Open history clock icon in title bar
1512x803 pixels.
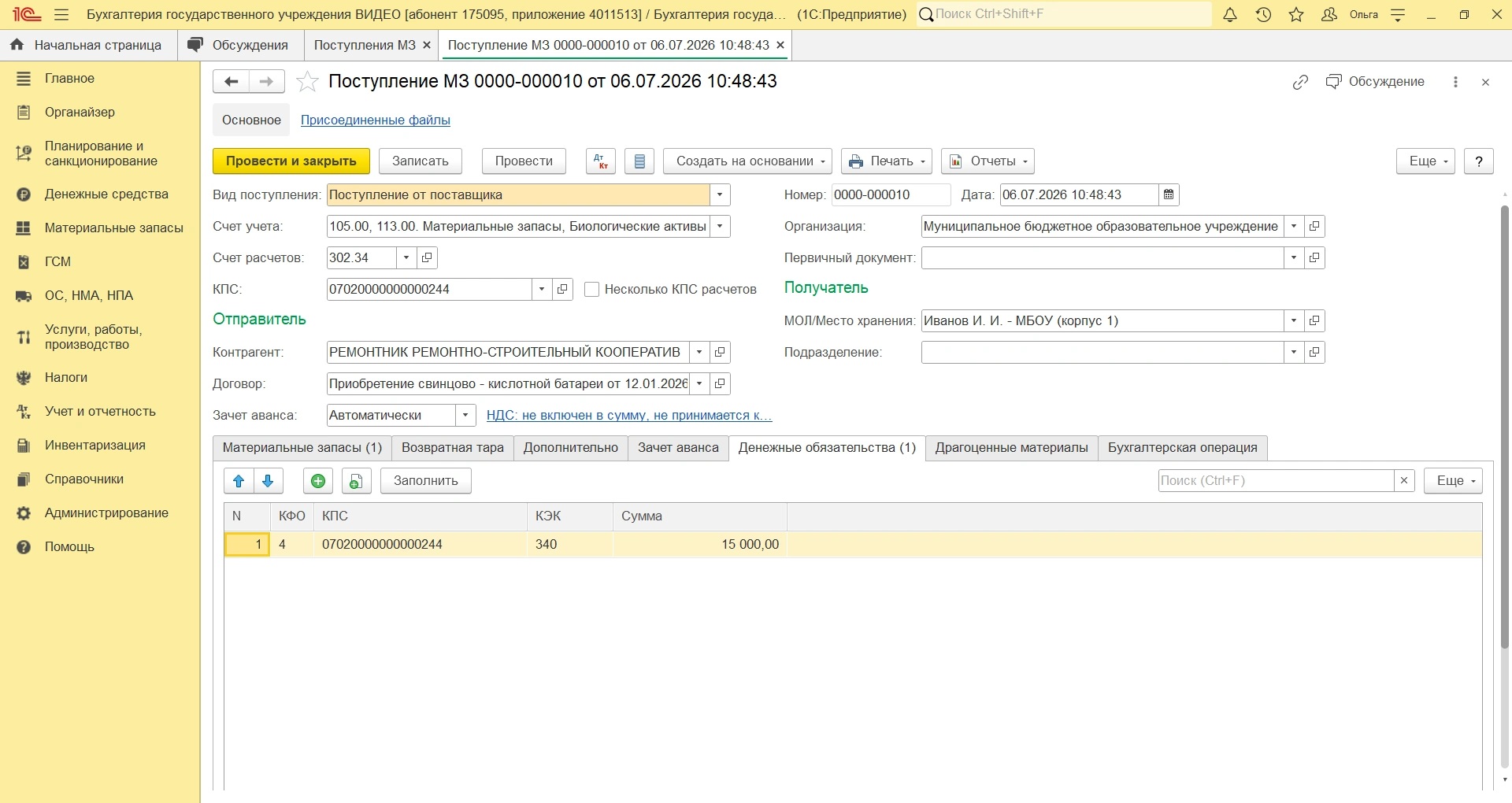tap(1263, 15)
